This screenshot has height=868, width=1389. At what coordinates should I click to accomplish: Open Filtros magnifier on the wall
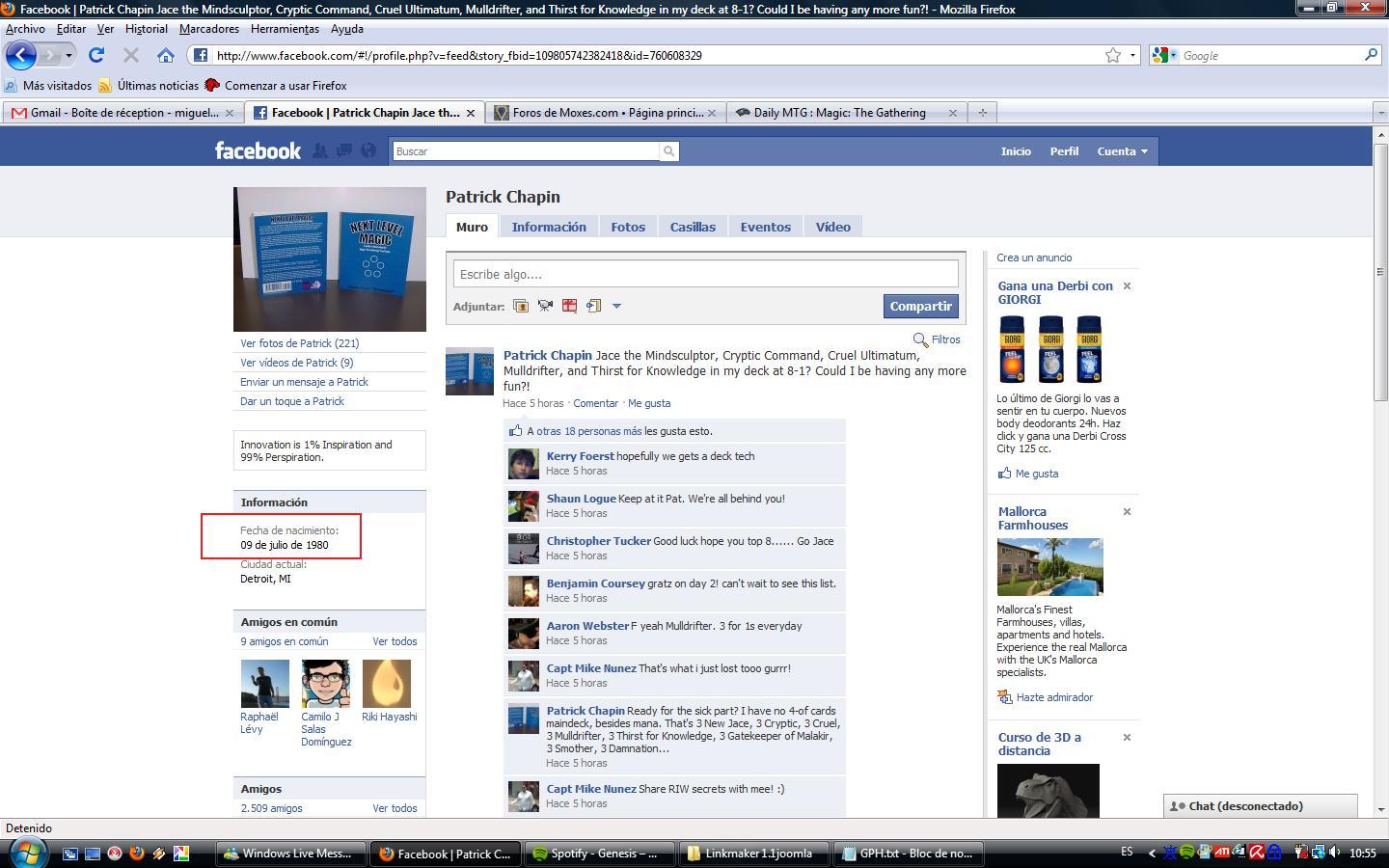[920, 339]
